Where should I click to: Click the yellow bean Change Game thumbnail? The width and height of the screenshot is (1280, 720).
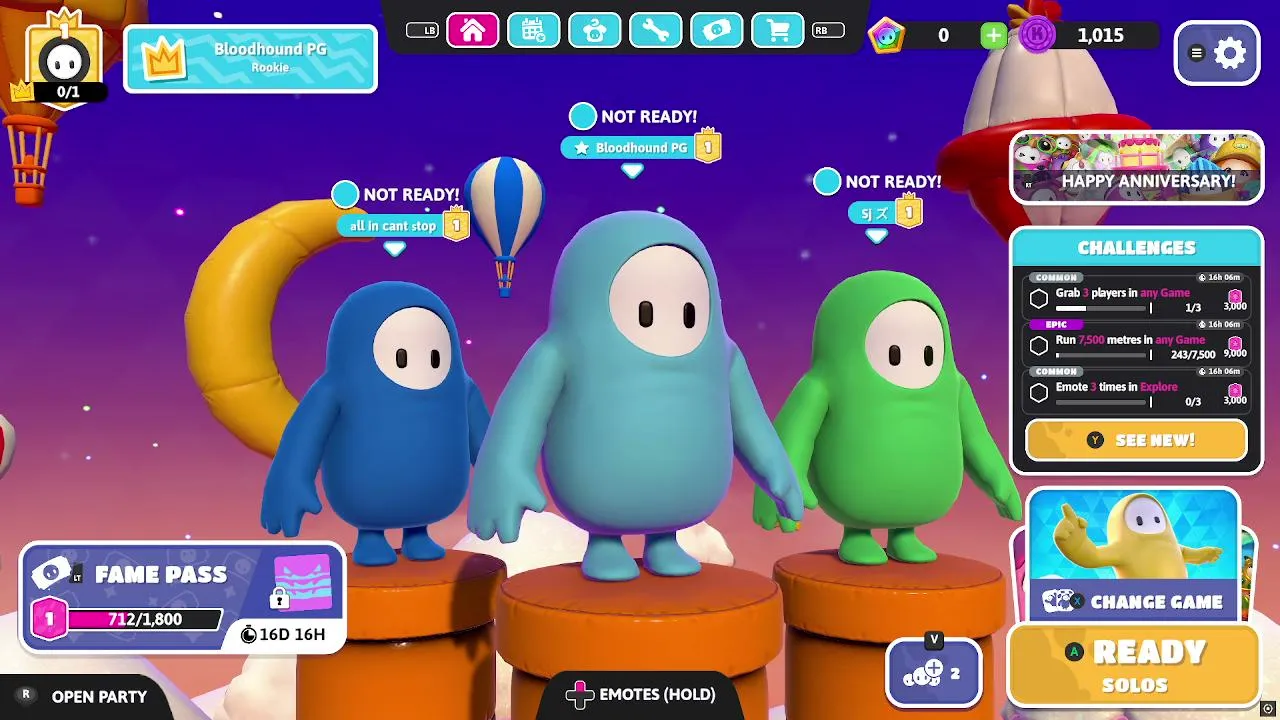[1134, 537]
